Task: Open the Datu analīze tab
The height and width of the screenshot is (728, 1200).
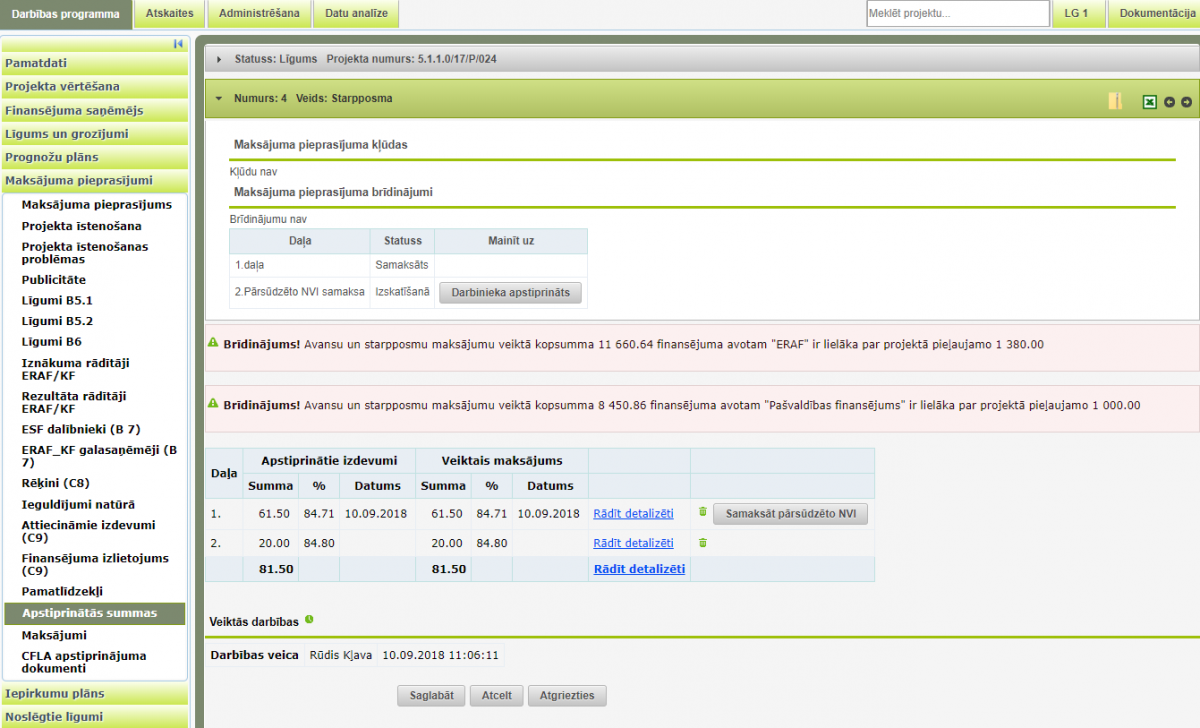Action: click(x=356, y=13)
